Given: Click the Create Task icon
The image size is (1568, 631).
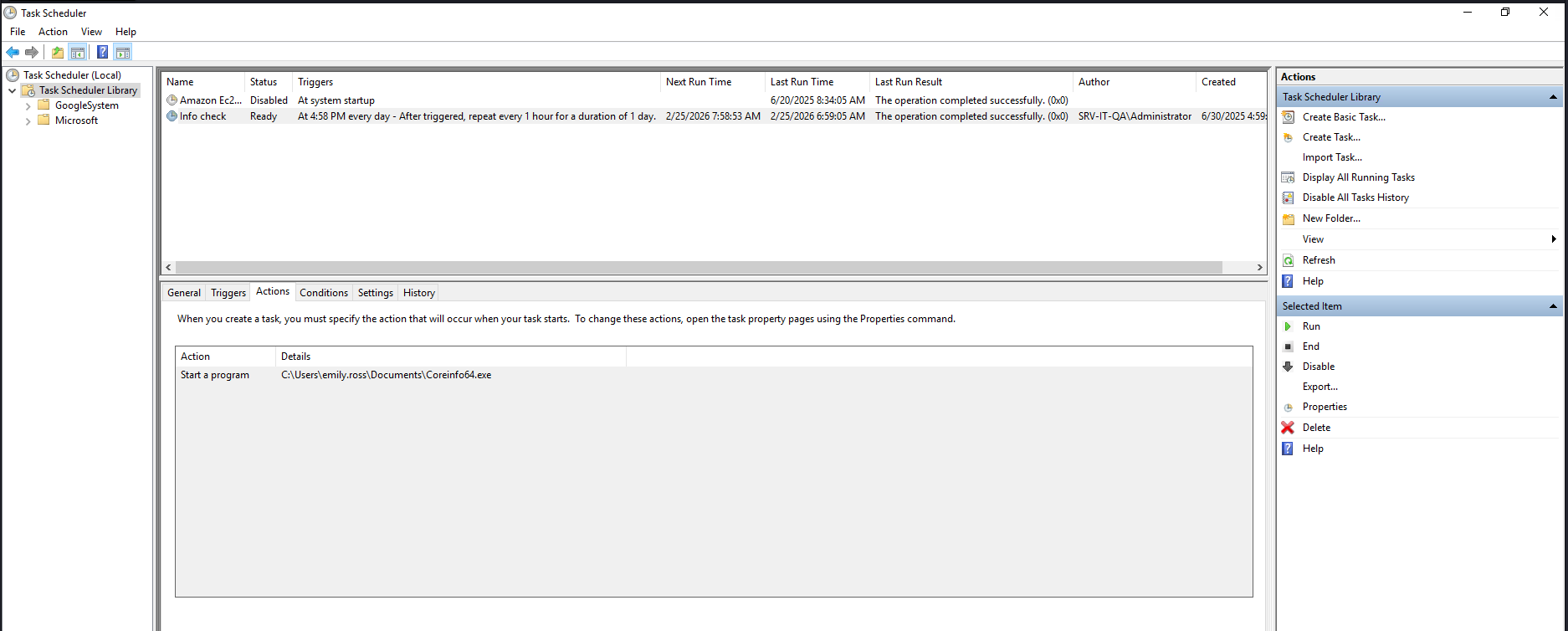Looking at the screenshot, I should [x=1289, y=137].
